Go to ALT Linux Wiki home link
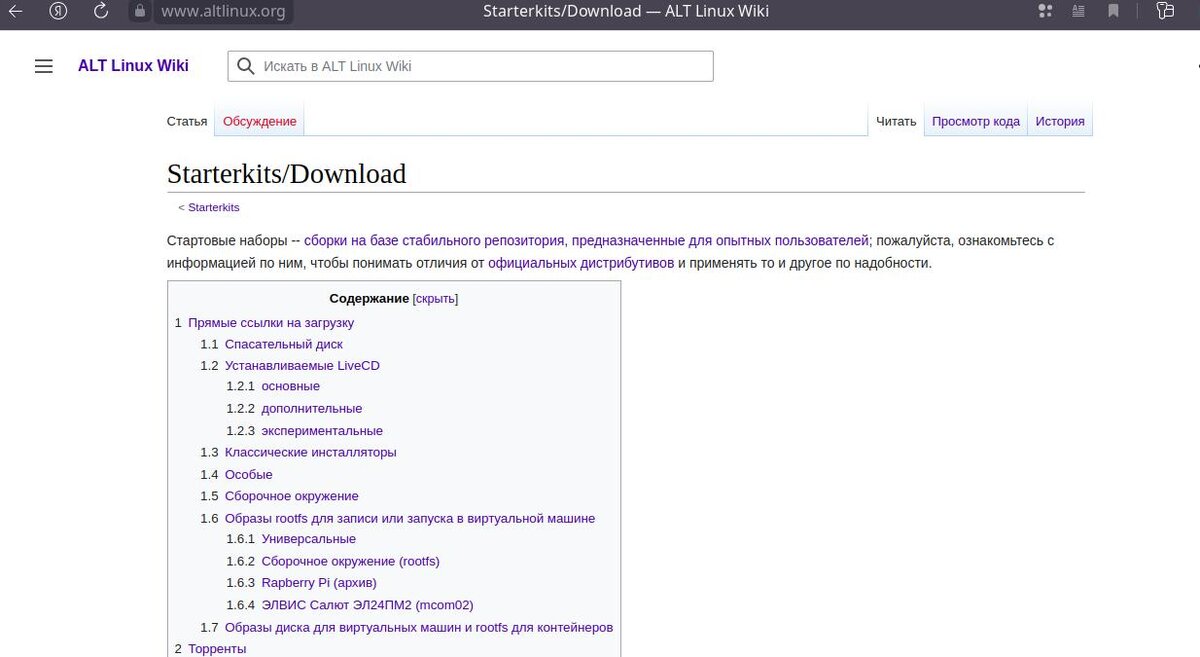This screenshot has width=1200, height=657. [x=133, y=66]
